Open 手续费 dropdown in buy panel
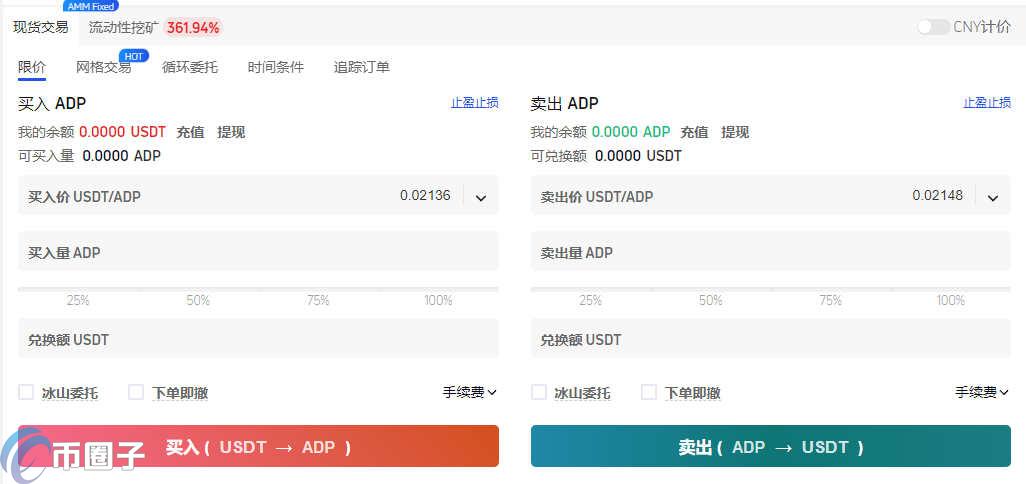The height and width of the screenshot is (484, 1026). point(470,393)
